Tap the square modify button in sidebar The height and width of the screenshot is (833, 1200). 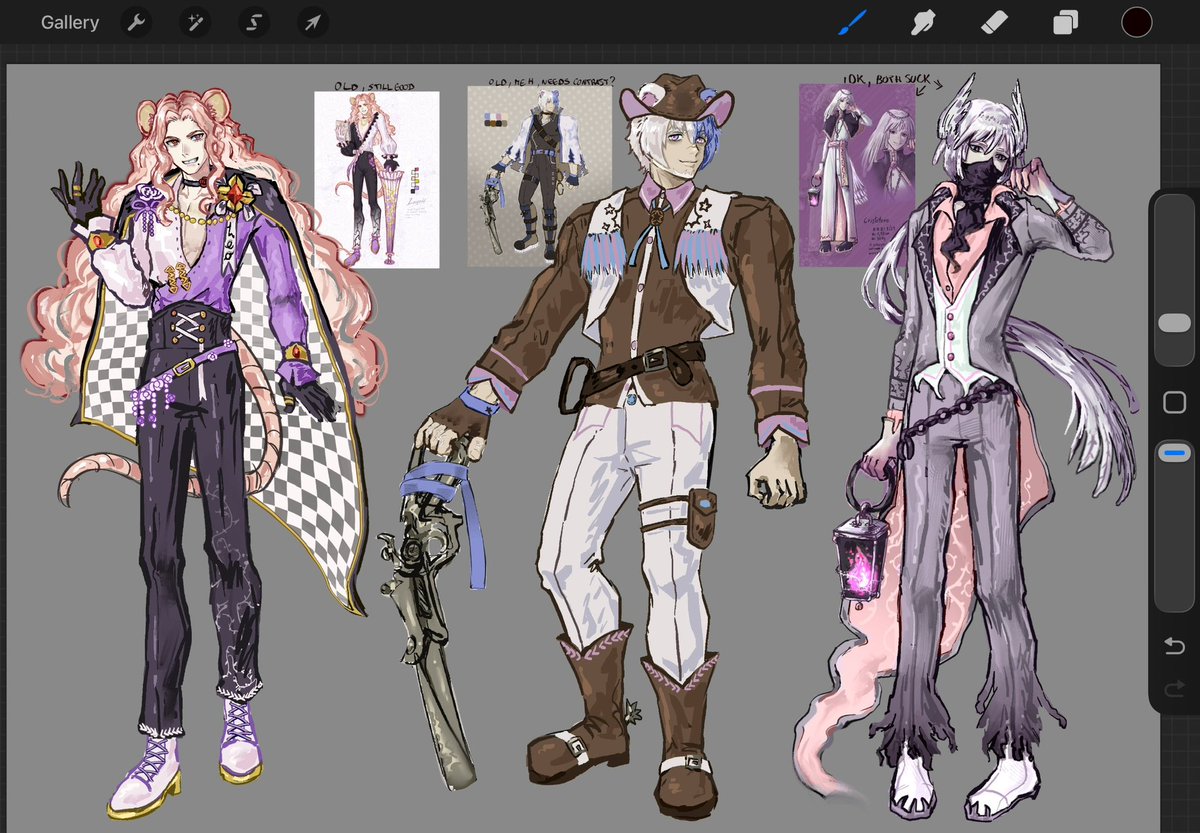pyautogui.click(x=1173, y=402)
